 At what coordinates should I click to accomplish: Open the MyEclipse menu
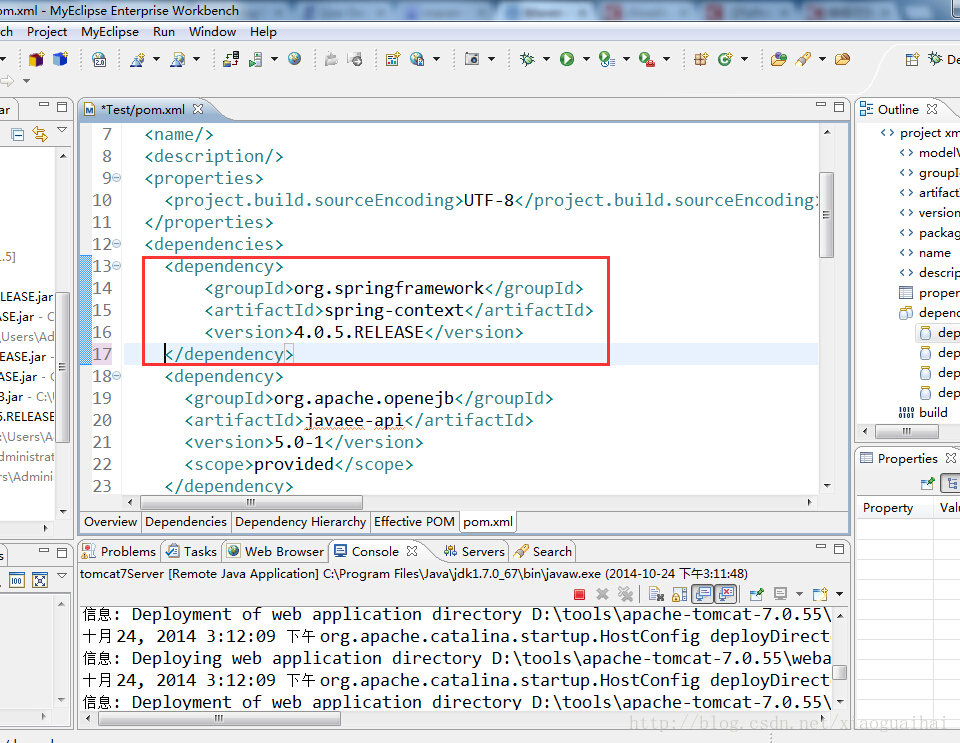(x=110, y=32)
